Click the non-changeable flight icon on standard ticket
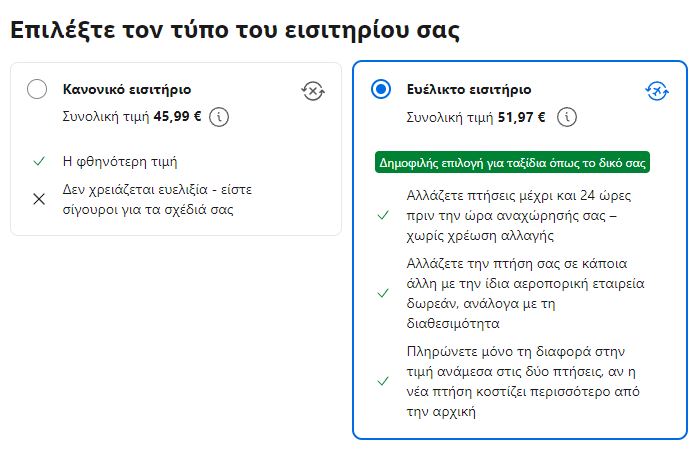This screenshot has width=698, height=453. point(313,91)
